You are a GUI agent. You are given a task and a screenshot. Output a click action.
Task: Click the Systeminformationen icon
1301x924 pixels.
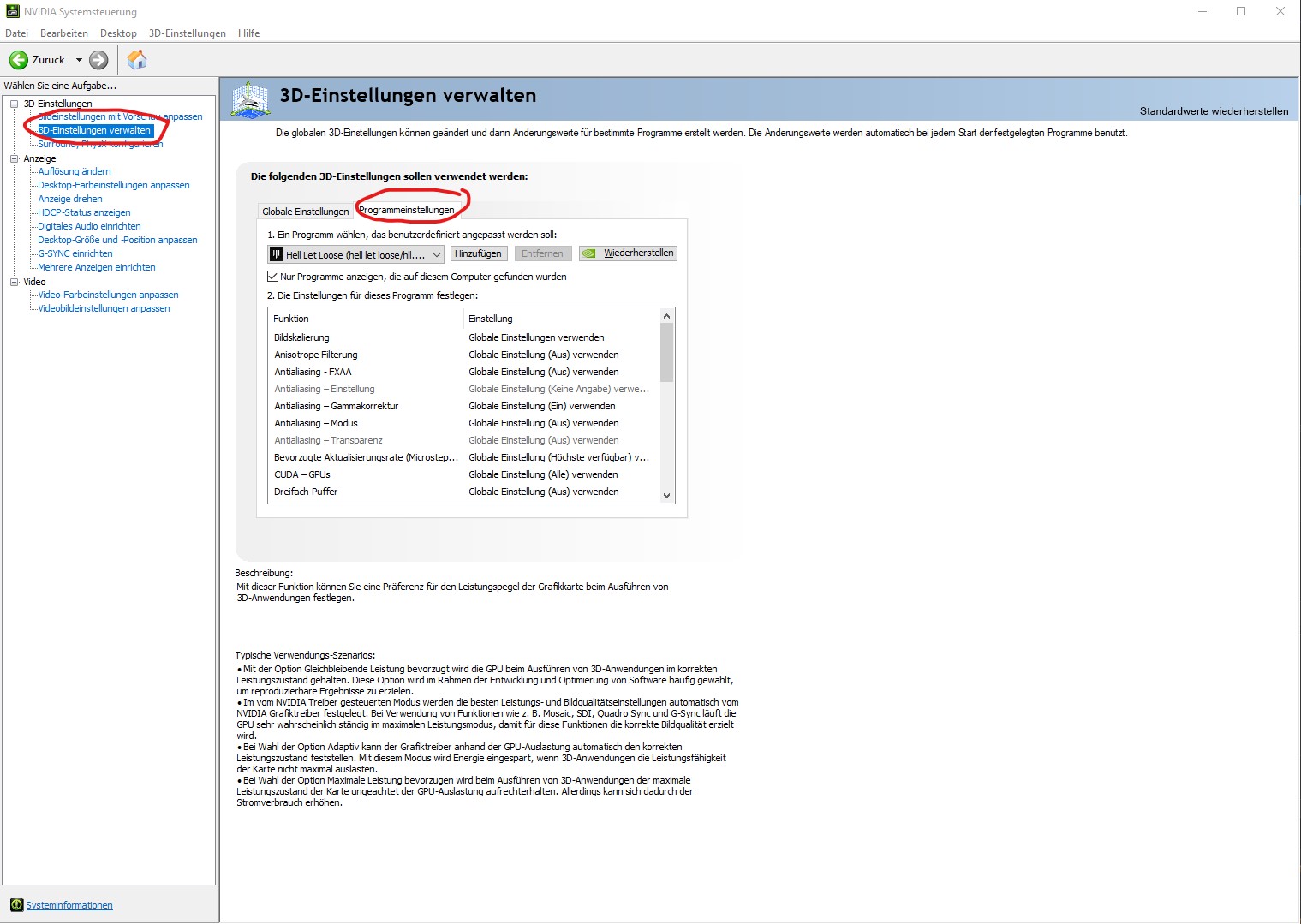16,905
